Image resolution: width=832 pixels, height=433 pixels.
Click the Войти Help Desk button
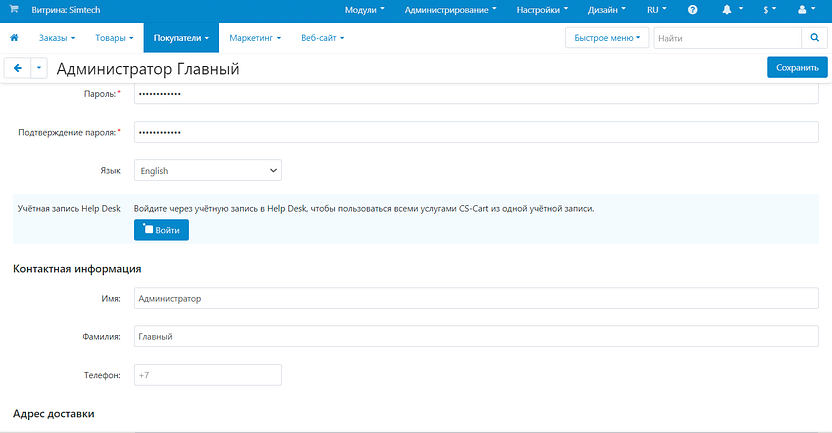161,230
